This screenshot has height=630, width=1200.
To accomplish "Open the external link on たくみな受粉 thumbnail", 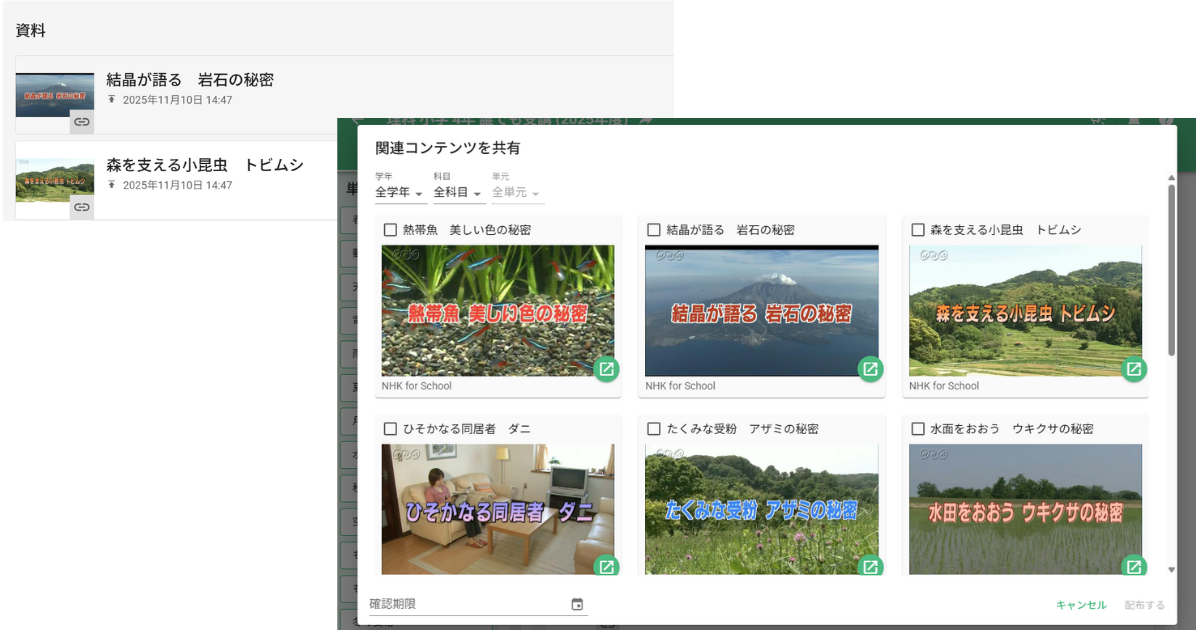I will [871, 567].
